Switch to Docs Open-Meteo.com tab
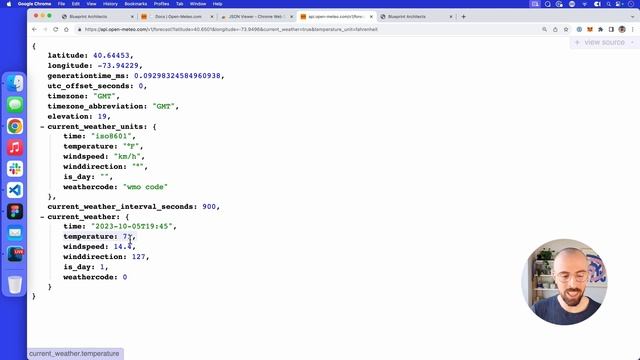The height and width of the screenshot is (360, 640). pyautogui.click(x=178, y=17)
